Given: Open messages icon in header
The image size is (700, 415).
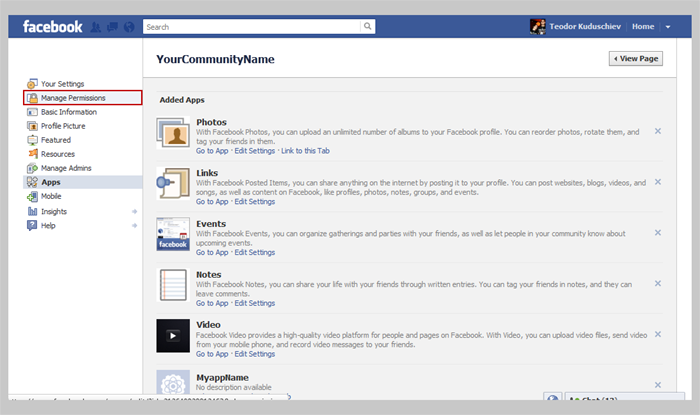Looking at the screenshot, I should 112,27.
